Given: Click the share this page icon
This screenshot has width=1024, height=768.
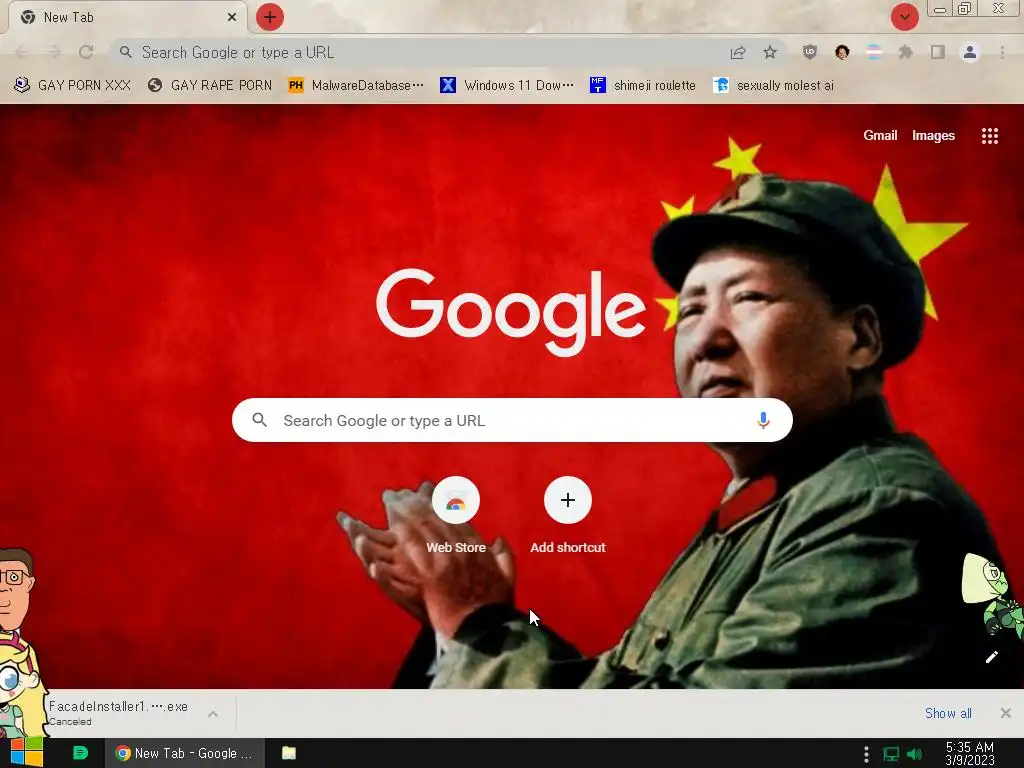Looking at the screenshot, I should tap(738, 52).
